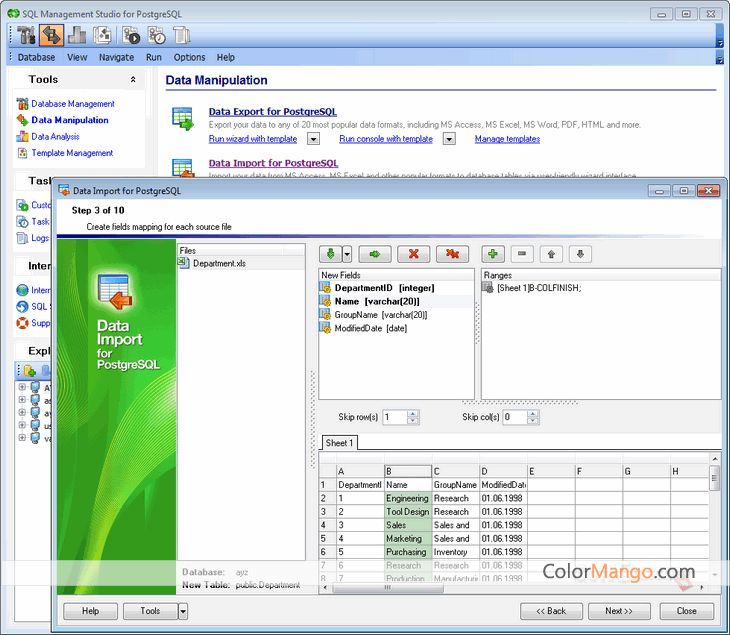Click the Data Analysis sidebar icon
Viewport: 730px width, 635px height.
coord(22,136)
